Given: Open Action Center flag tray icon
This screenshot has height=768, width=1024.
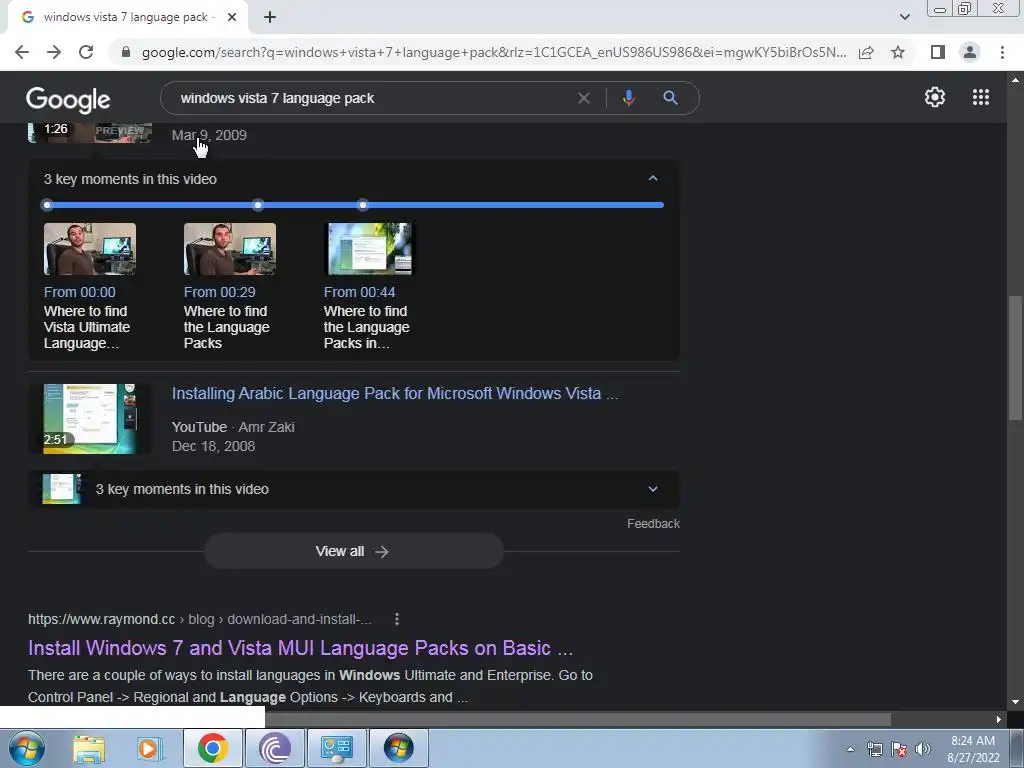Looking at the screenshot, I should pyautogui.click(x=899, y=749).
